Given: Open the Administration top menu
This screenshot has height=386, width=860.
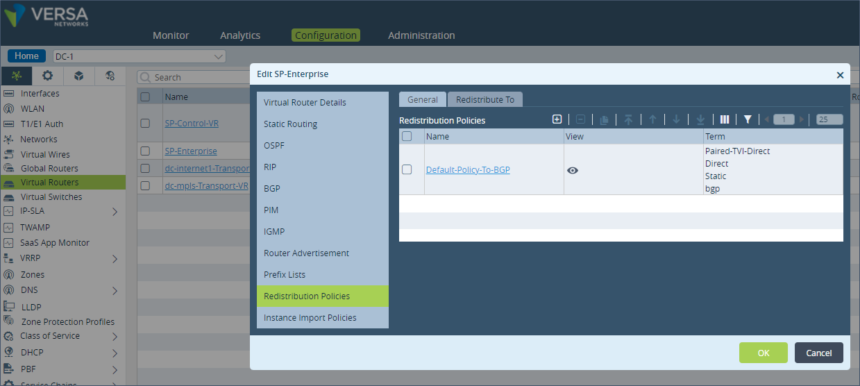Looking at the screenshot, I should pyautogui.click(x=421, y=36).
